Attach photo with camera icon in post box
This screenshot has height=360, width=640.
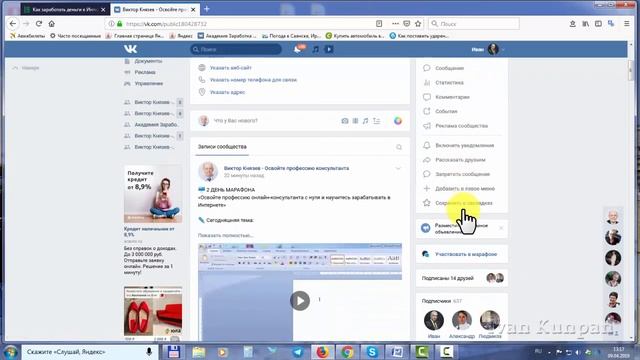pos(345,121)
